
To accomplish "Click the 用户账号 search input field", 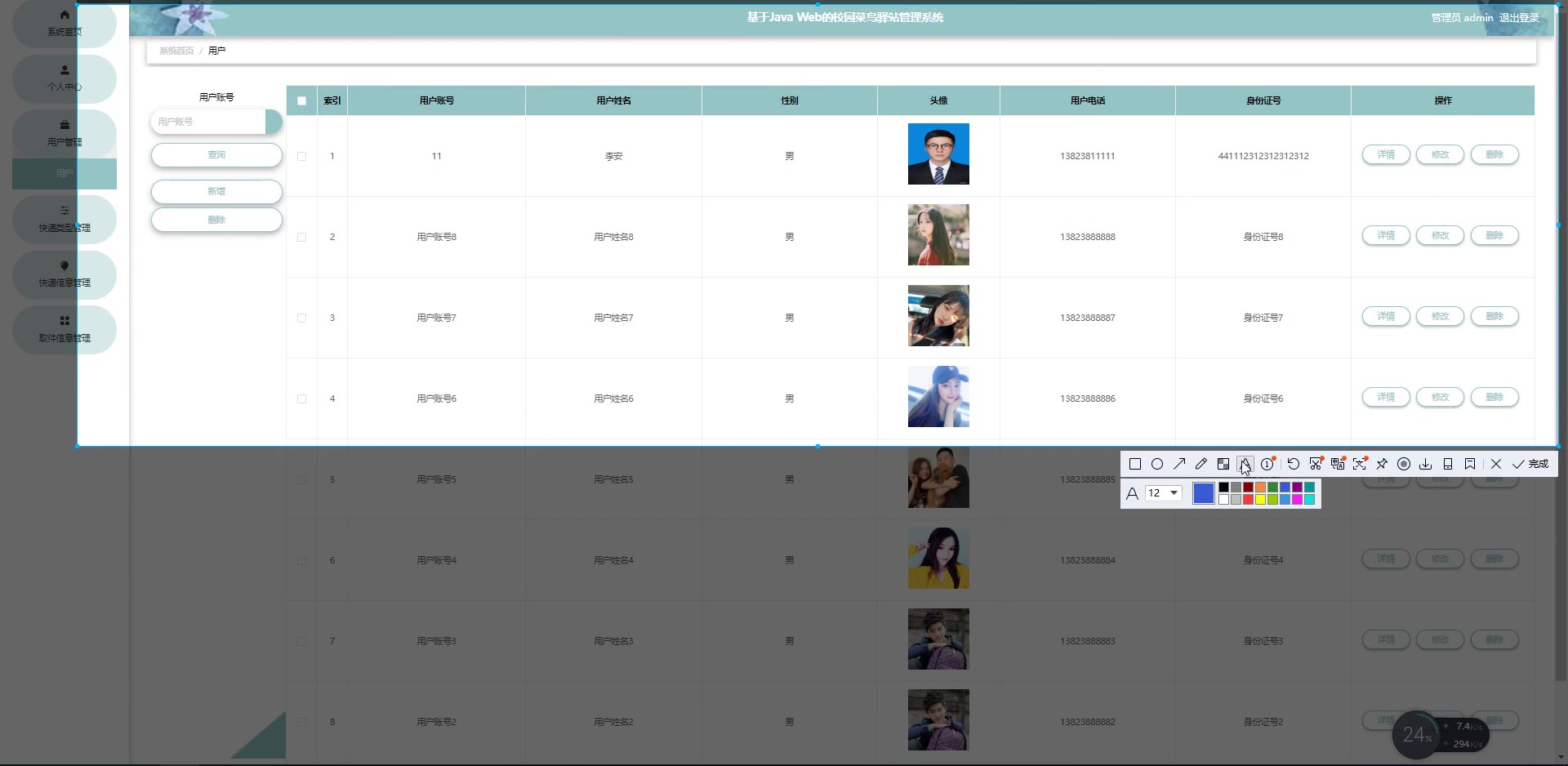I will (x=209, y=122).
